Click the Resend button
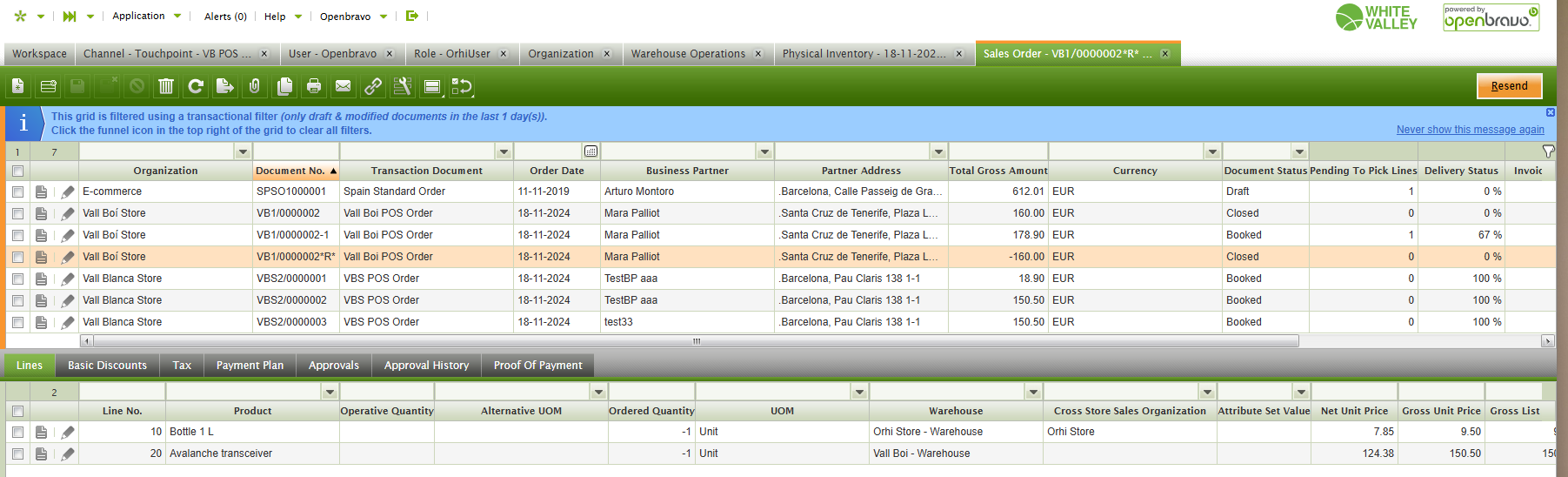 coord(1509,86)
